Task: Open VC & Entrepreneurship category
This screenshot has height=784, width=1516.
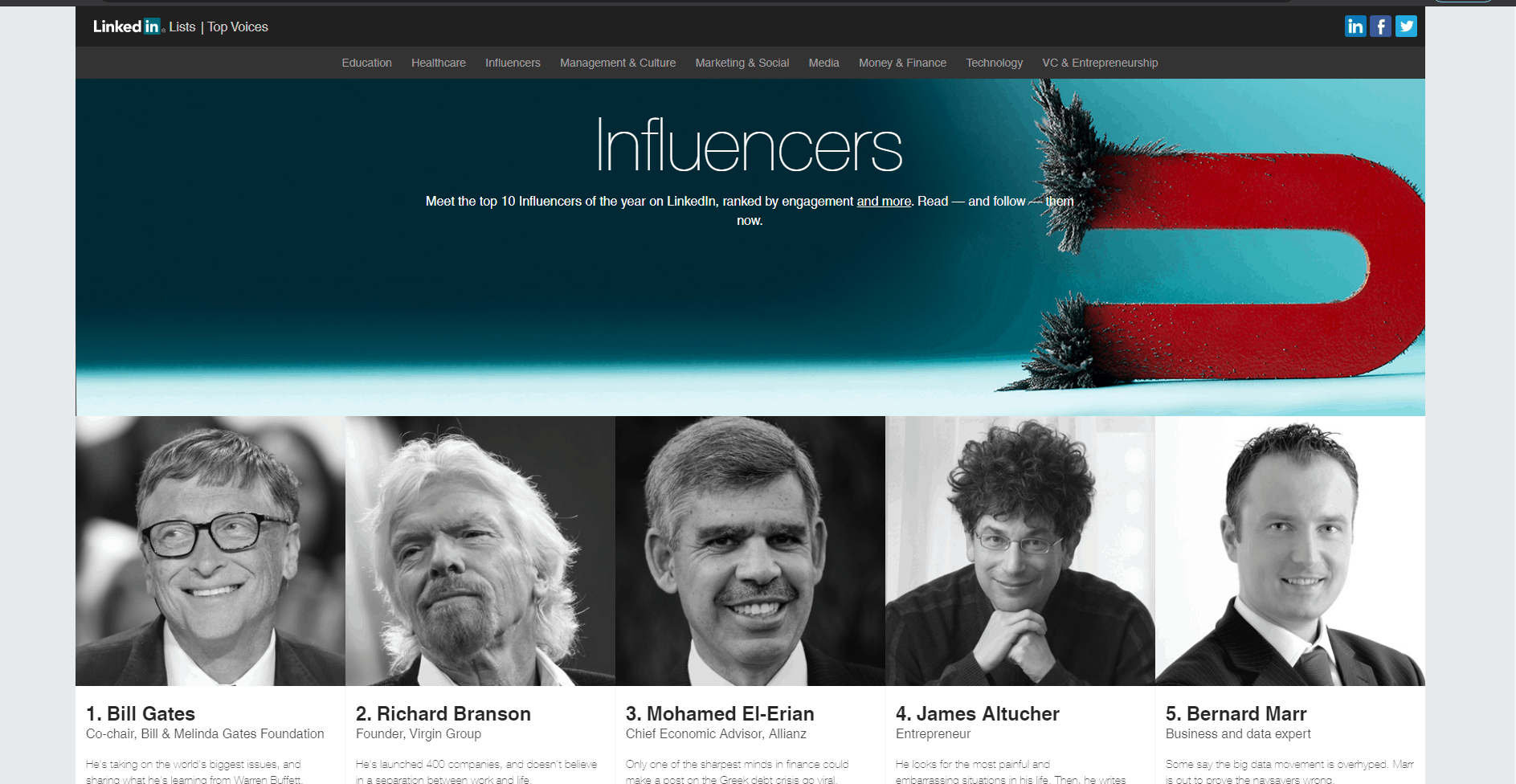Action: [1100, 63]
